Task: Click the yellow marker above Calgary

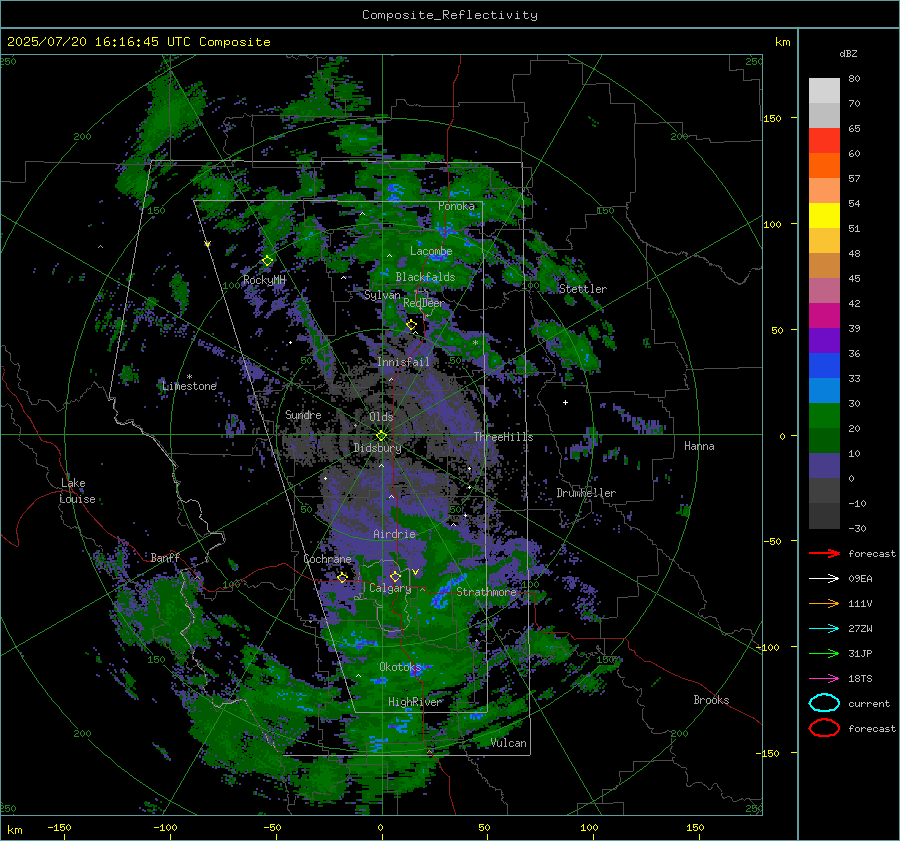Action: (x=395, y=576)
